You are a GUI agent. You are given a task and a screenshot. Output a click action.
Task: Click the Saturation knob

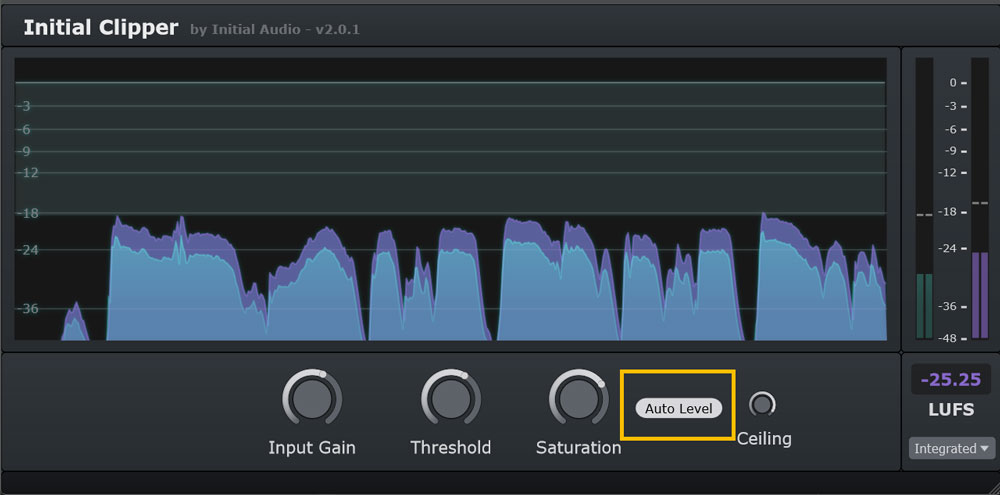[x=578, y=398]
